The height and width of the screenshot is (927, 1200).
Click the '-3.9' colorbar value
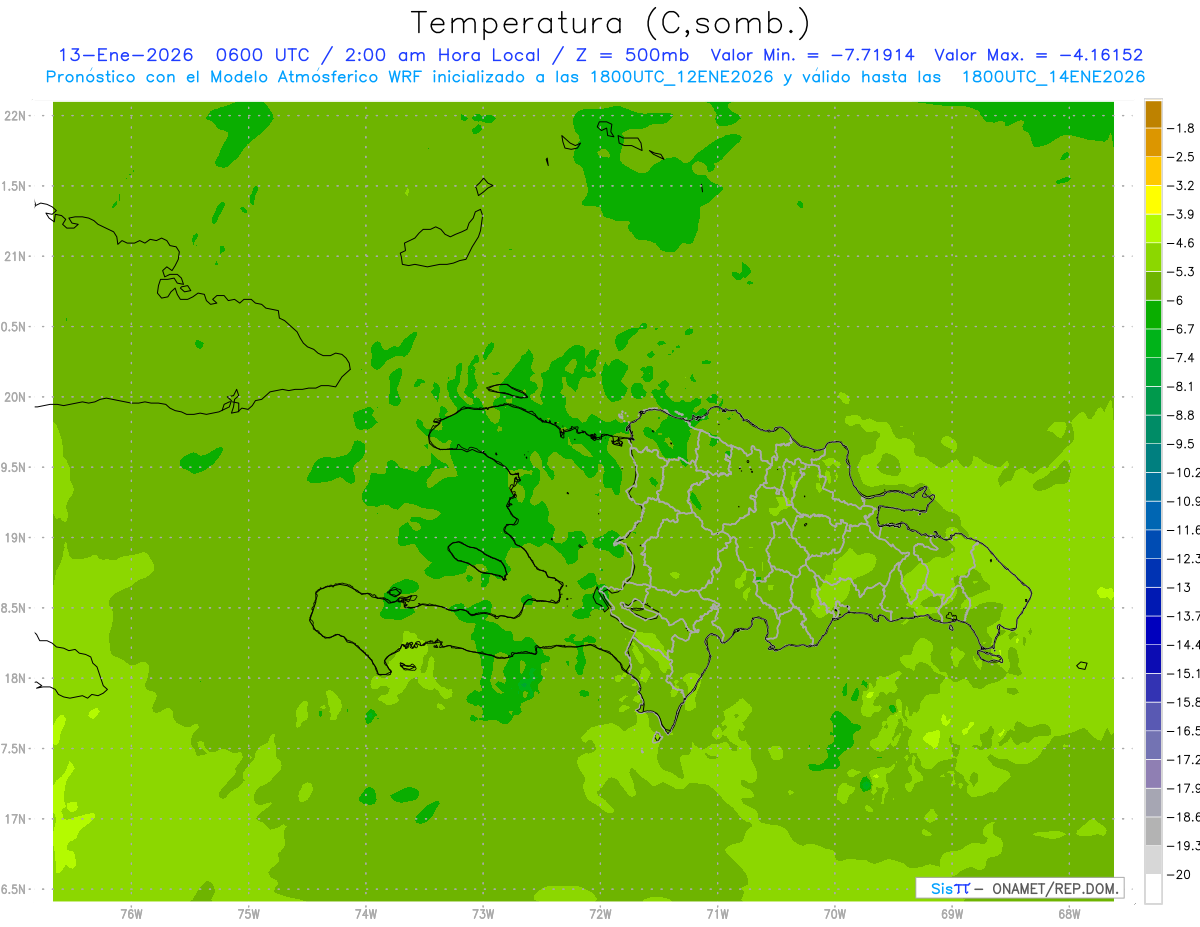pos(1183,214)
